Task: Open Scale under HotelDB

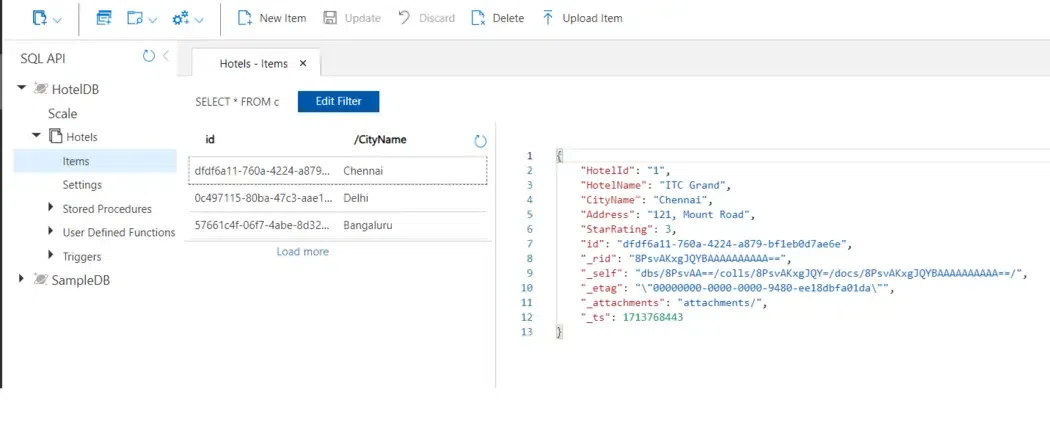Action: [x=62, y=113]
